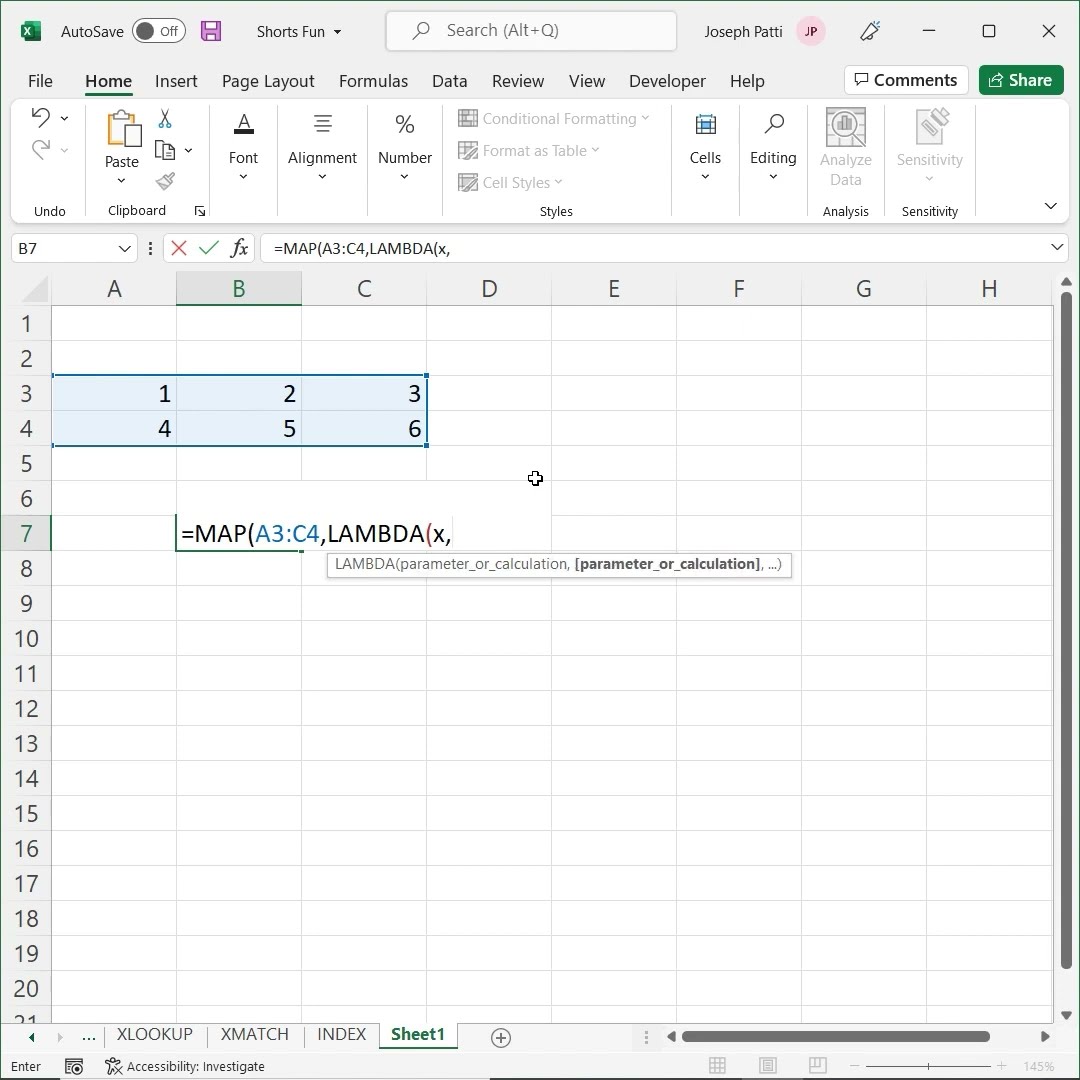This screenshot has height=1080, width=1080.
Task: Click the Number percent icon
Action: click(x=405, y=124)
